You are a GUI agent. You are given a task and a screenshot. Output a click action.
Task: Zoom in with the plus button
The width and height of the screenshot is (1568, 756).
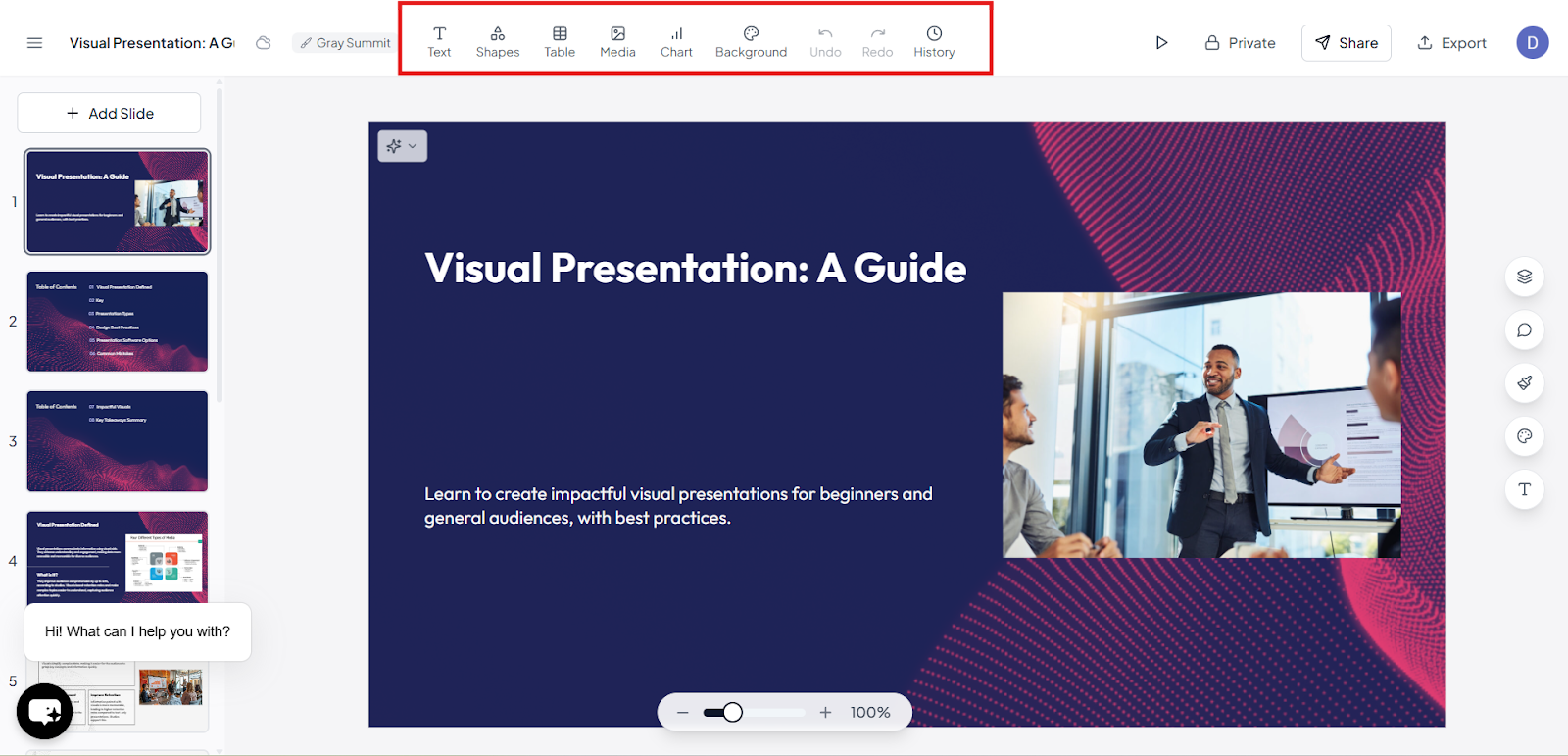825,713
